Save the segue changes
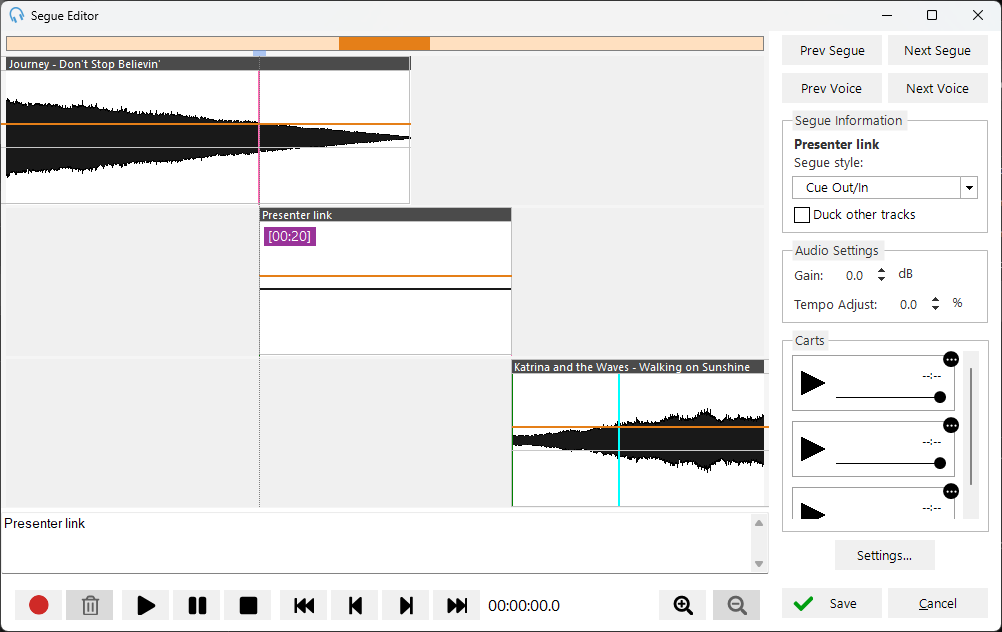This screenshot has height=632, width=1002. point(832,603)
